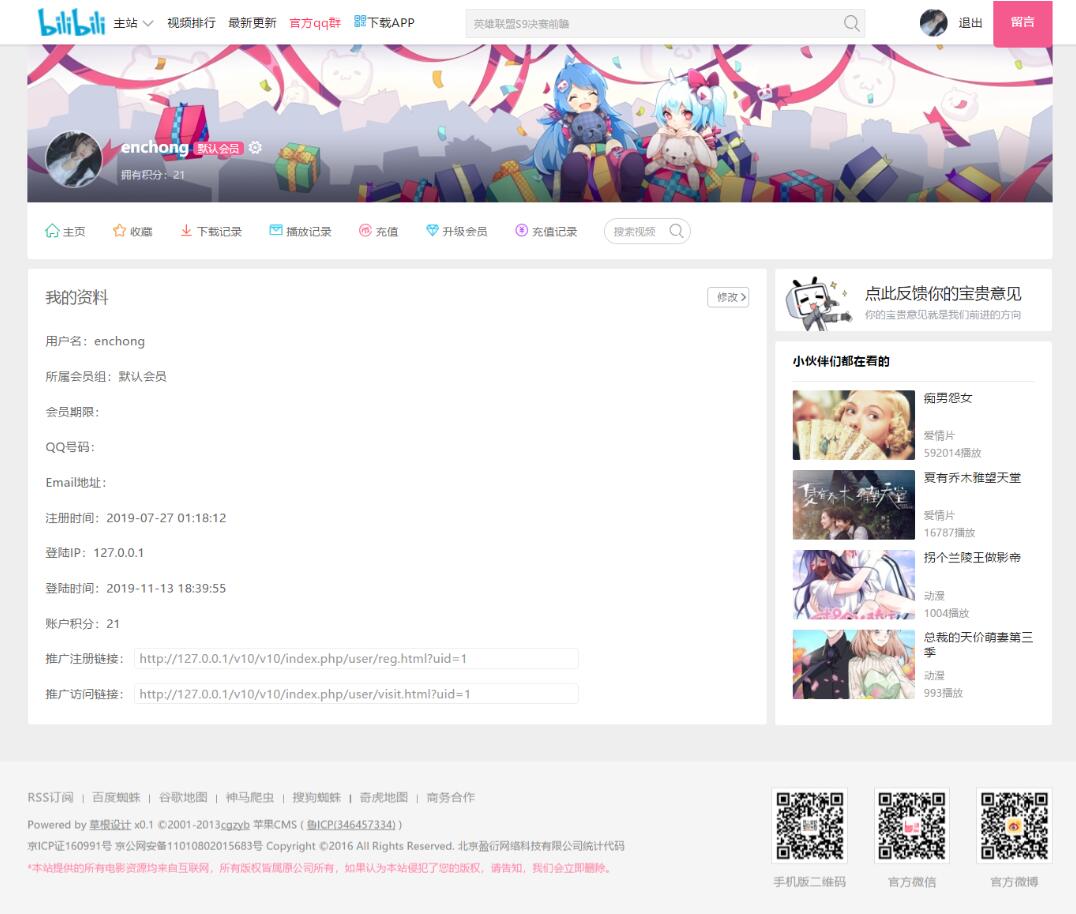
Task: Open the 鲁ICP(346457334) link
Action: (351, 825)
